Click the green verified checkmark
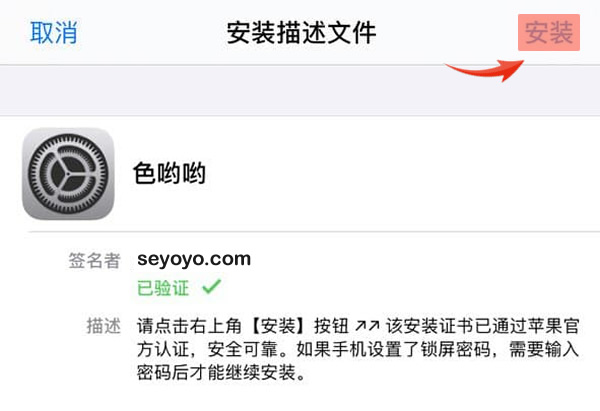 [x=210, y=288]
